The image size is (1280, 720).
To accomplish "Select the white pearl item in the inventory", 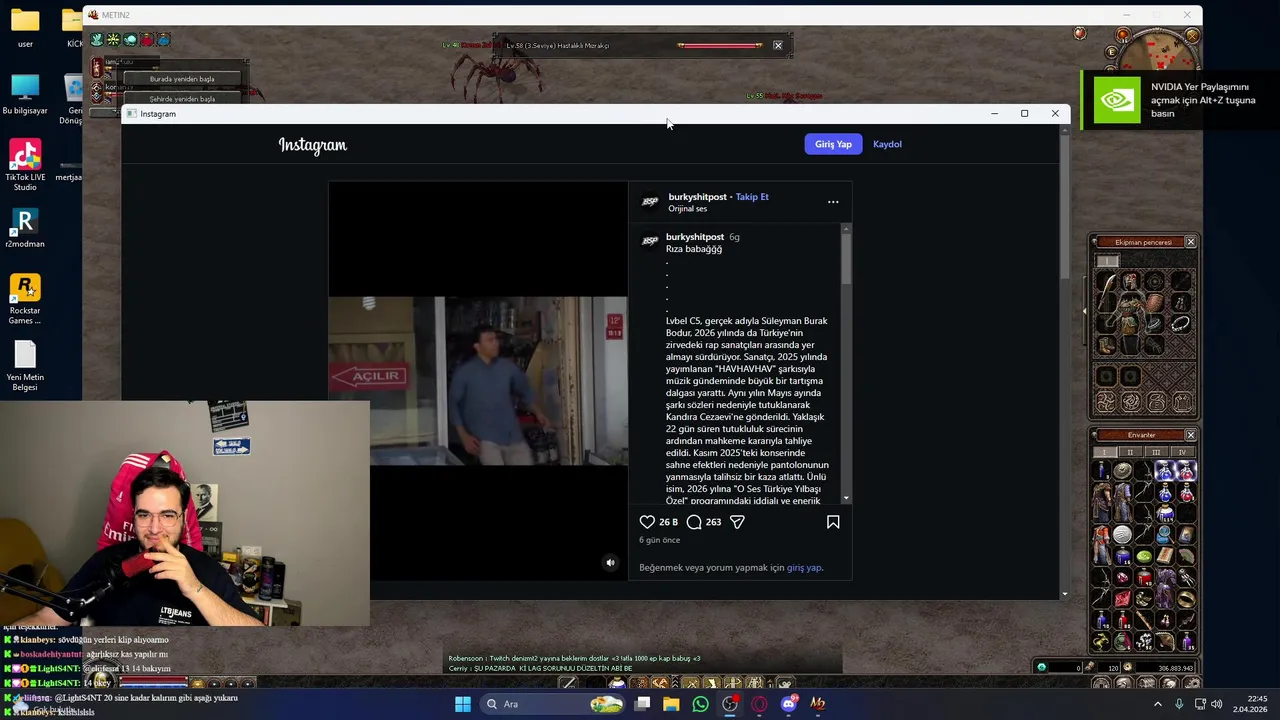I will point(1122,535).
